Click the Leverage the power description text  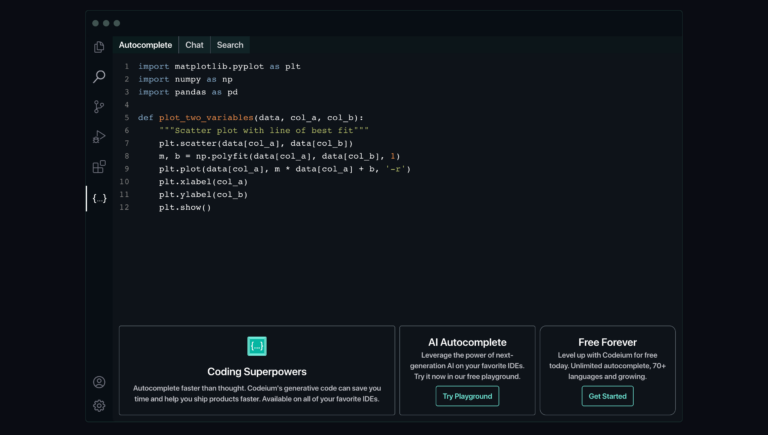(467, 366)
